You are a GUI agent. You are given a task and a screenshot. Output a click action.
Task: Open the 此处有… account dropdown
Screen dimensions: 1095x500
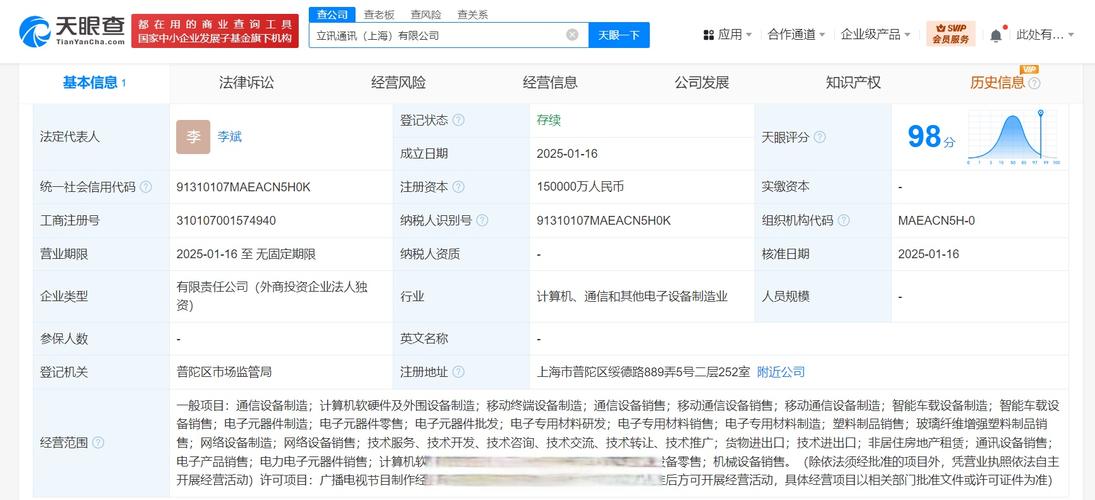pos(1045,34)
